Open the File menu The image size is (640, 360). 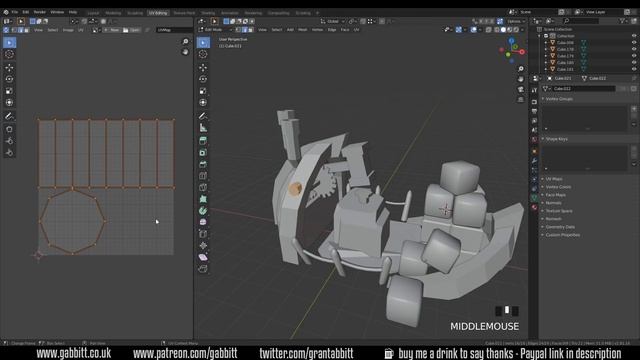pyautogui.click(x=14, y=12)
